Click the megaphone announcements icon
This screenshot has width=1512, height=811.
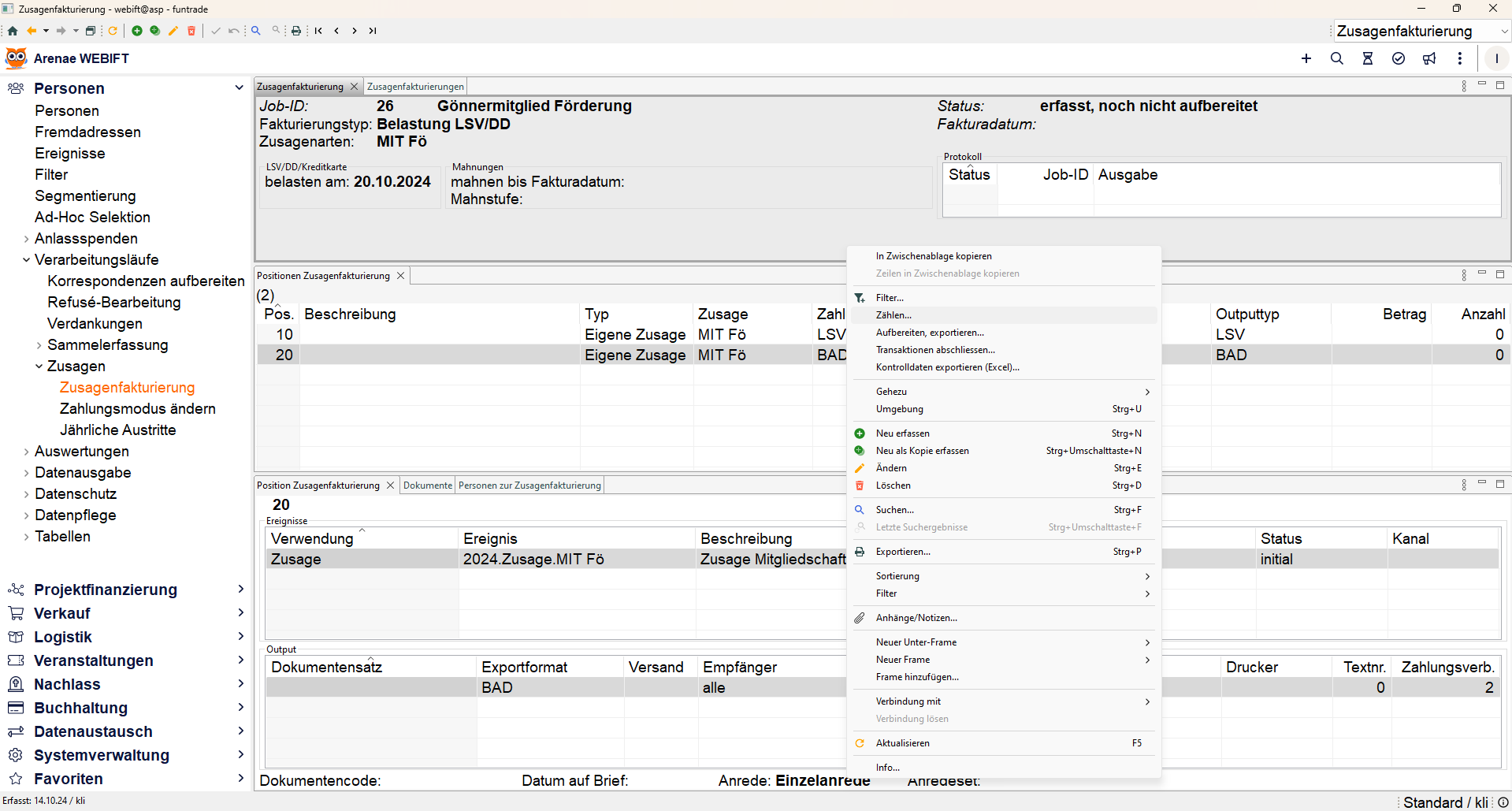click(1429, 58)
